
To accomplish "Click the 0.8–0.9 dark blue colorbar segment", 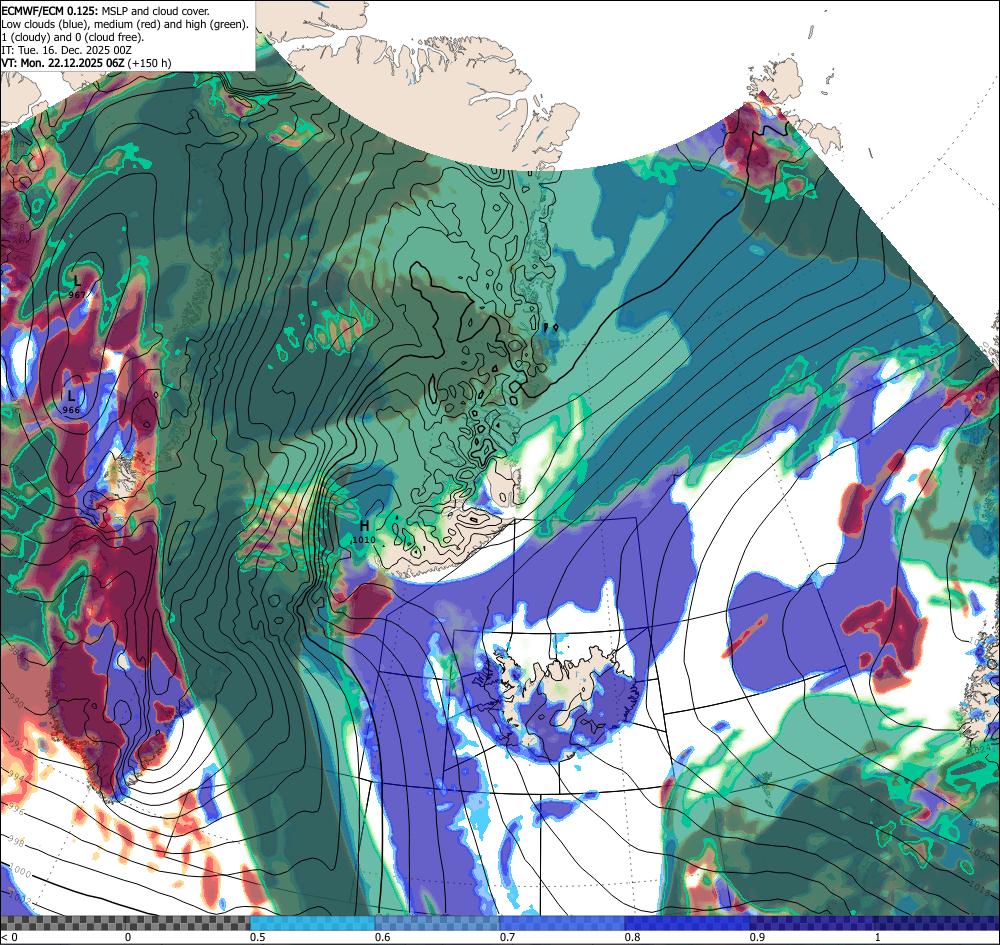I will click(x=688, y=923).
